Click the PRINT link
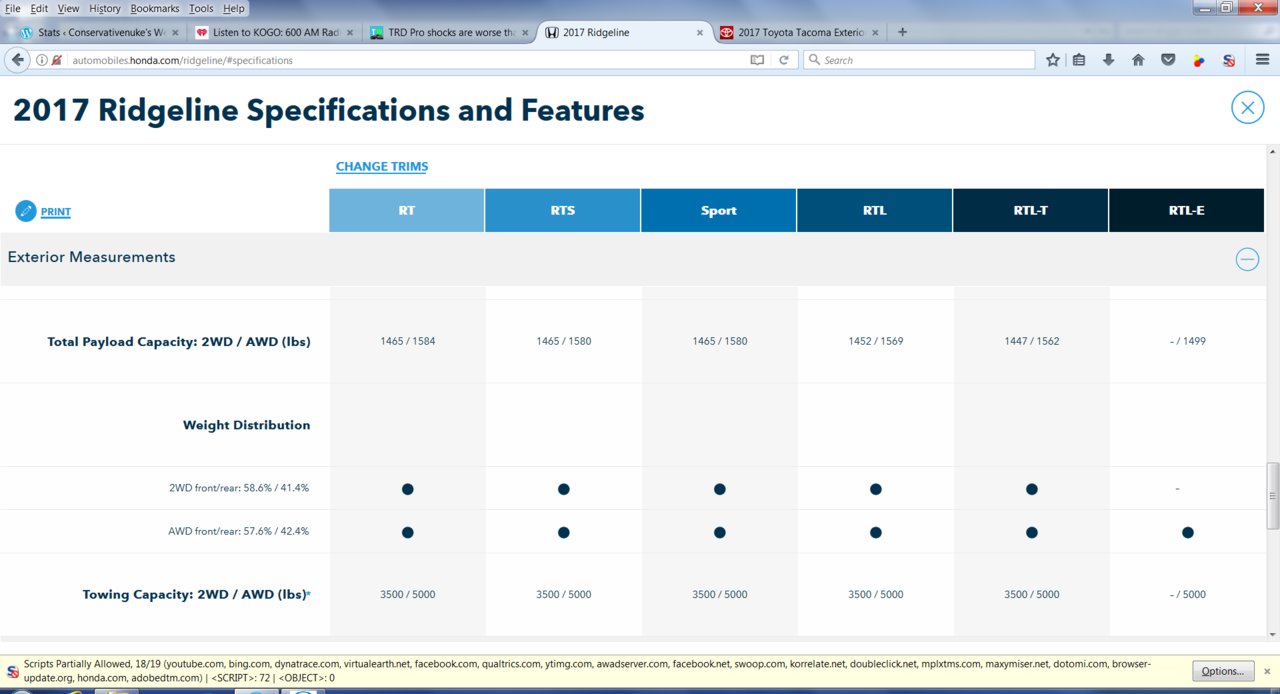Image resolution: width=1280 pixels, height=694 pixels. [56, 212]
